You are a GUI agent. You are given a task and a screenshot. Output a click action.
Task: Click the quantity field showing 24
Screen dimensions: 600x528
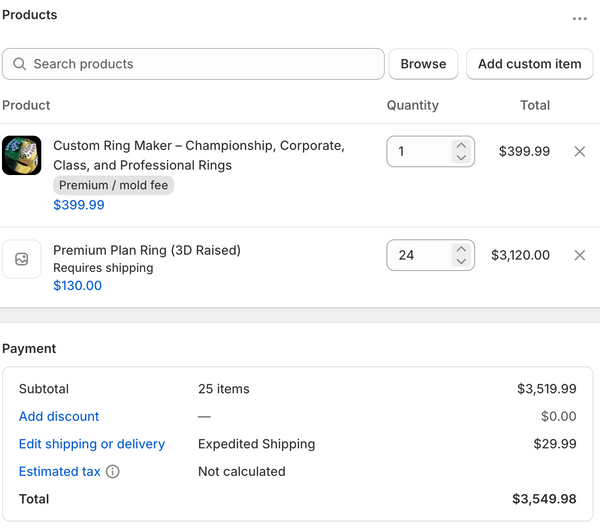tap(430, 255)
